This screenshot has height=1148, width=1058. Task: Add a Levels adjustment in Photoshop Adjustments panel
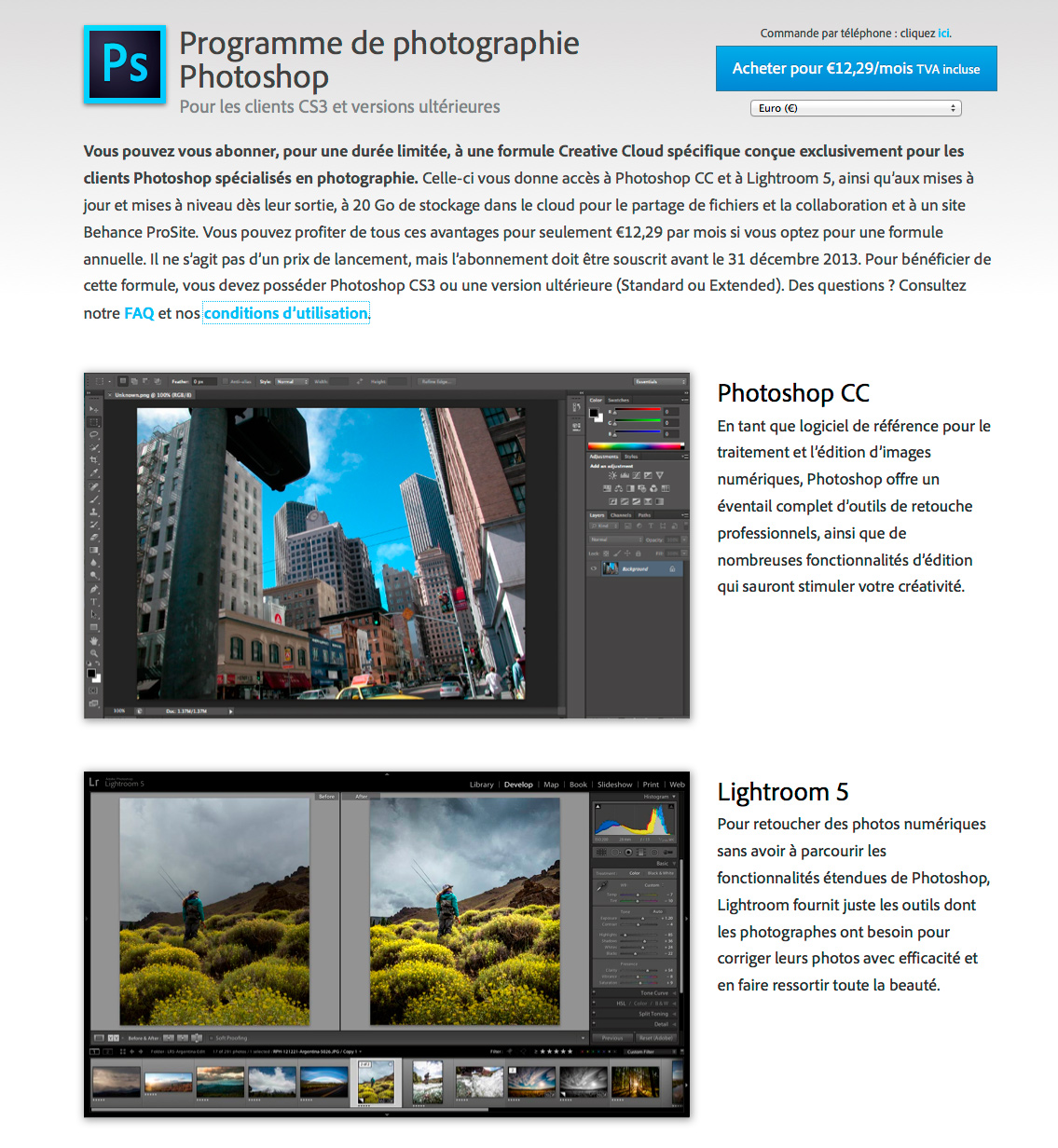pos(625,475)
